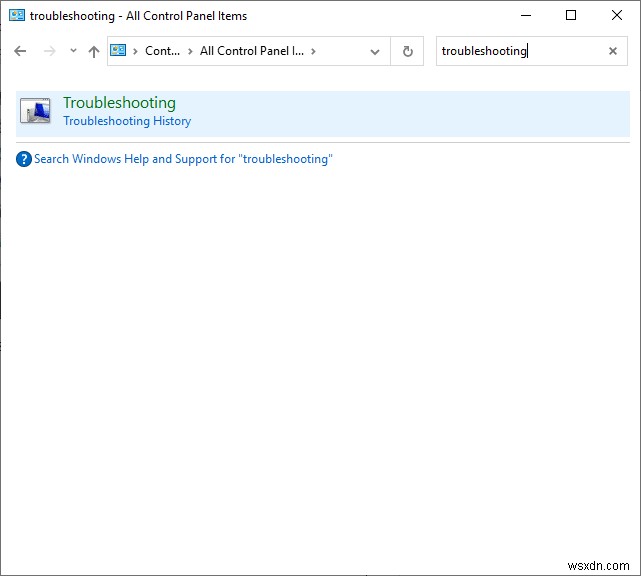
Task: Select All Control Panel Items breadcrumb
Action: pyautogui.click(x=251, y=51)
